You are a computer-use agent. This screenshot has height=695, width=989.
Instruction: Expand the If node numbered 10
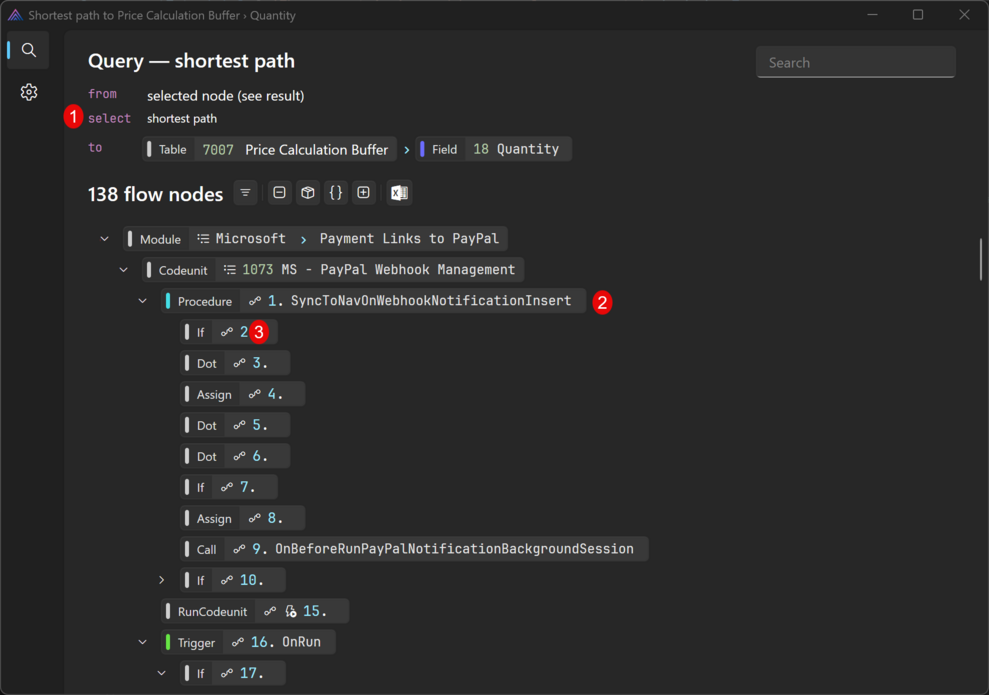(x=162, y=580)
